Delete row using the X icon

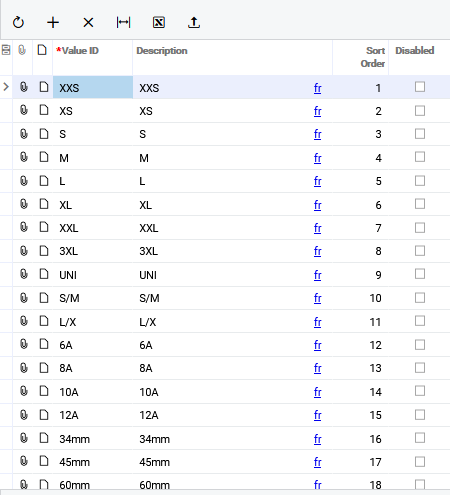(x=88, y=23)
